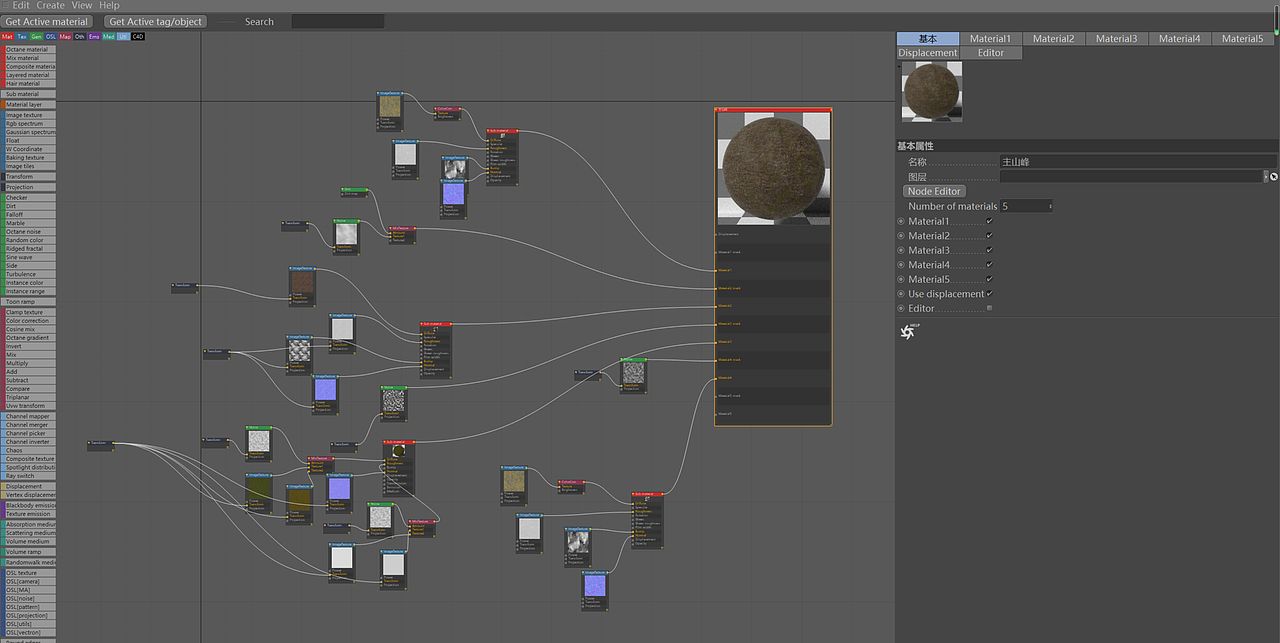
Task: Switch to the 基本 tab
Action: pos(928,39)
